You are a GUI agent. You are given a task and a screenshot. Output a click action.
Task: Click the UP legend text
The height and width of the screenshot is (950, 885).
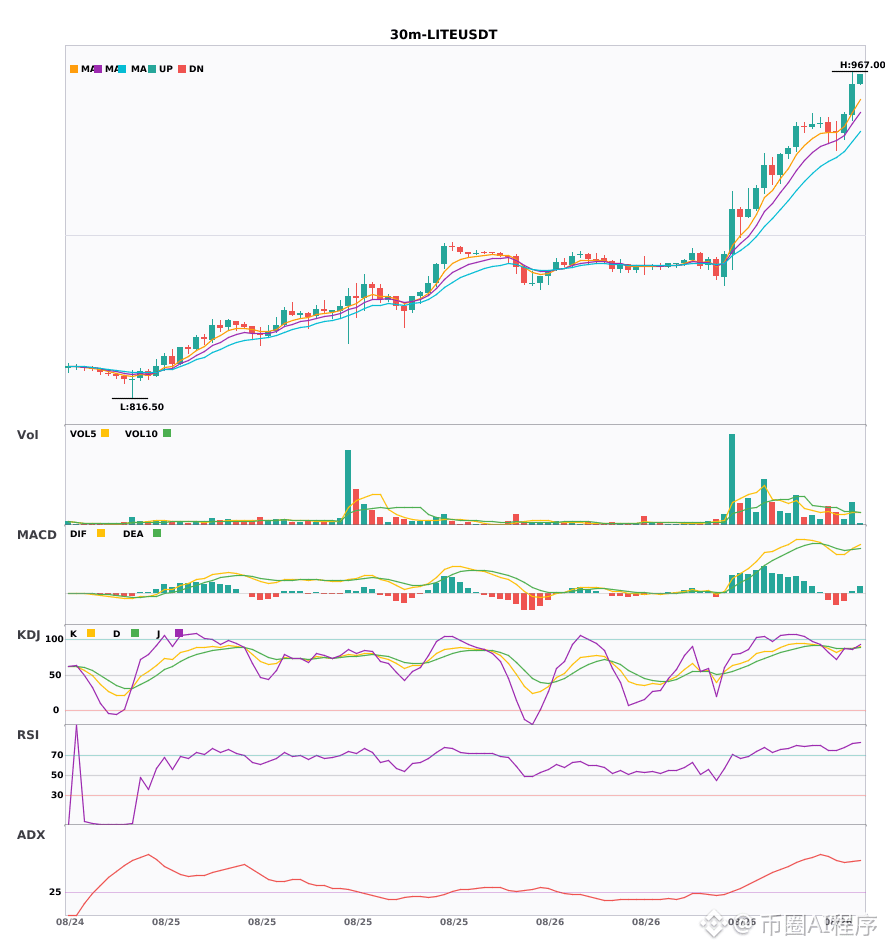point(166,69)
